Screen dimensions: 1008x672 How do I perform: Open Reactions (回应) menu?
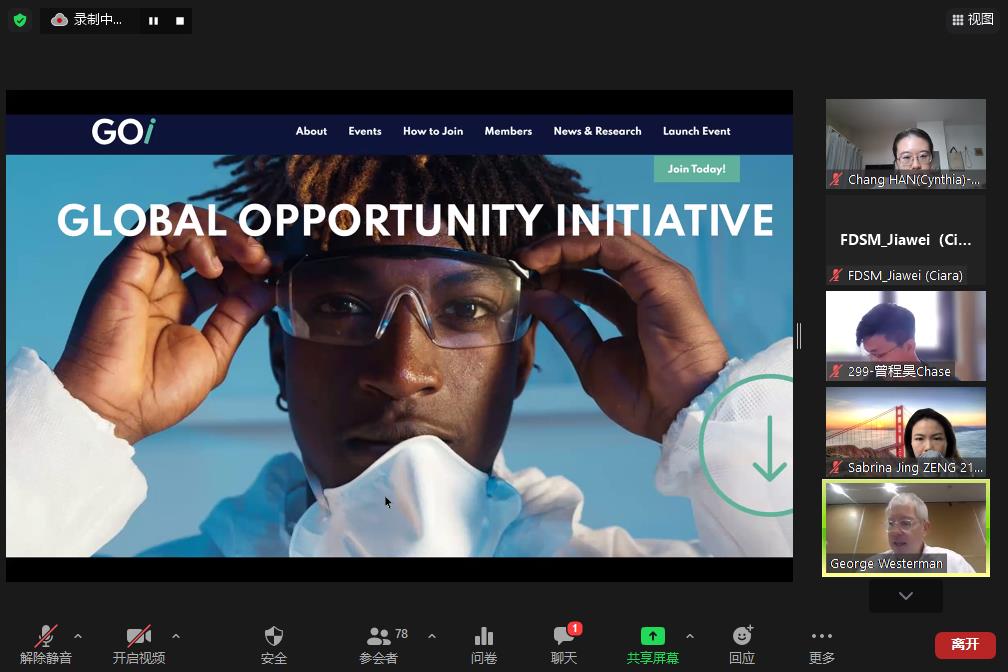click(742, 644)
